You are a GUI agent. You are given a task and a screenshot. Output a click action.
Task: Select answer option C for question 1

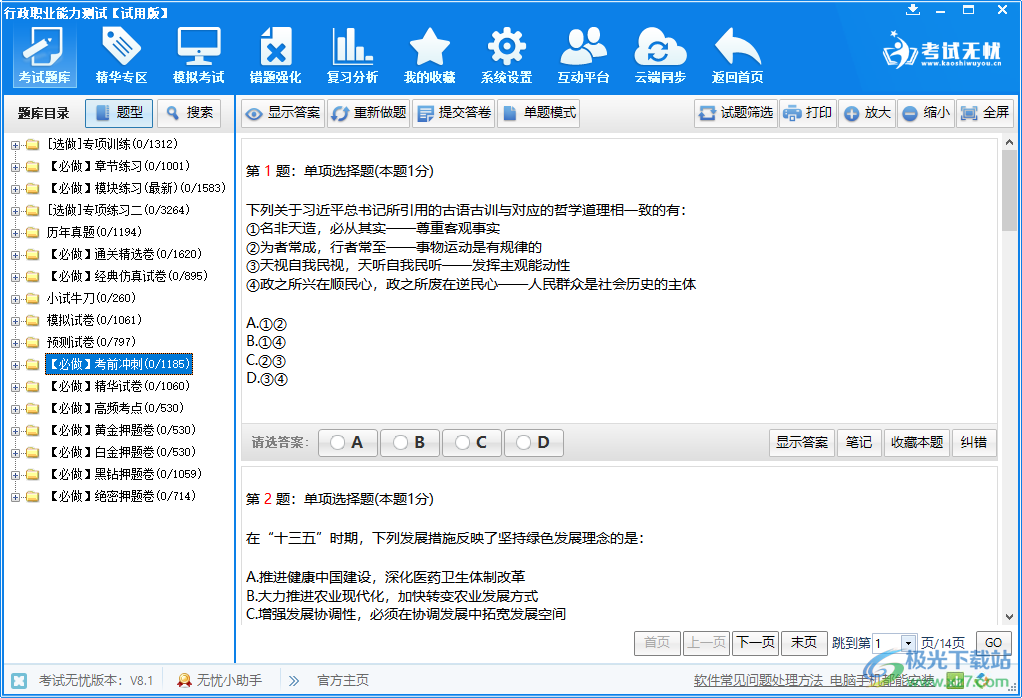tap(471, 442)
